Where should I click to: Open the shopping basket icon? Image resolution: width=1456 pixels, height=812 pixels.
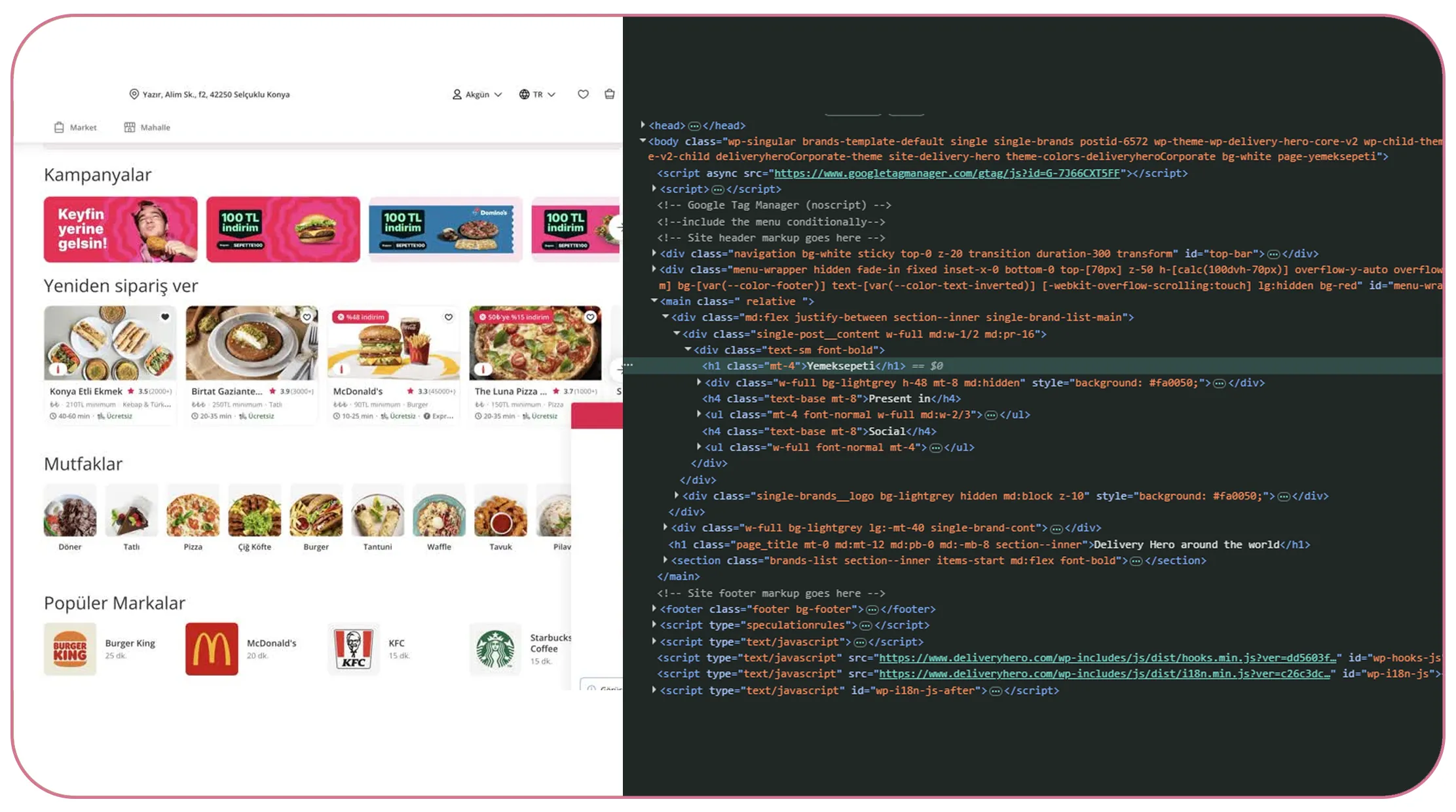tap(610, 94)
